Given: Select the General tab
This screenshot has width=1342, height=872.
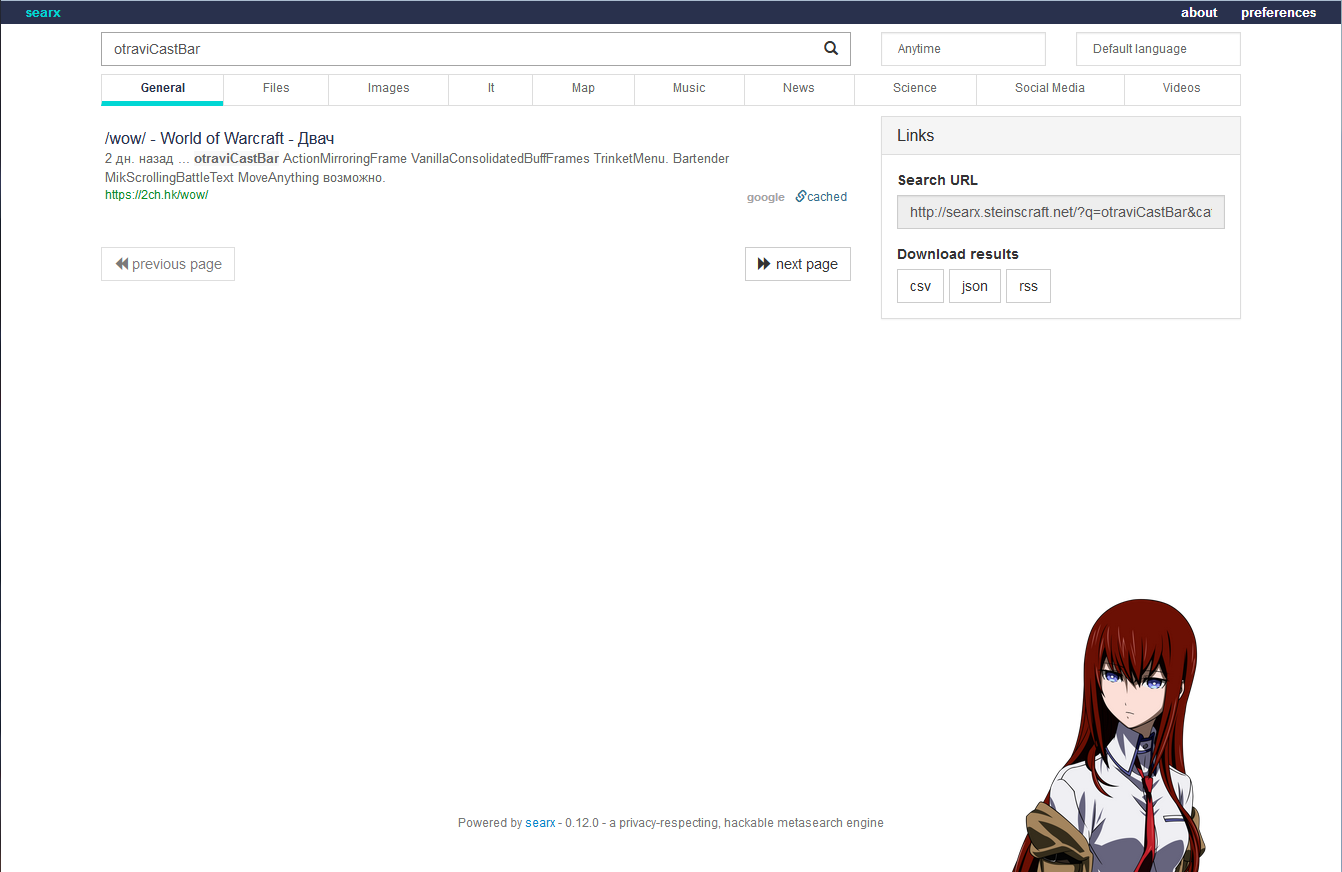Looking at the screenshot, I should [162, 89].
